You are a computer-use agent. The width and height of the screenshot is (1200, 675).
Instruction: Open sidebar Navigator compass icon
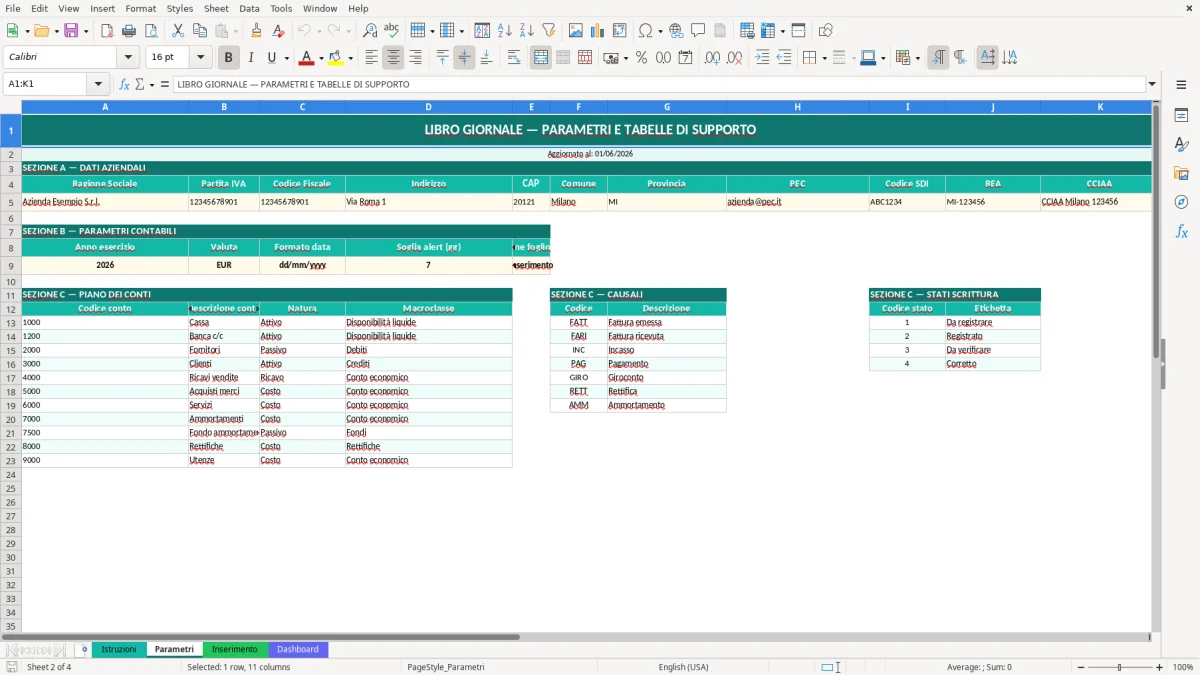1181,202
